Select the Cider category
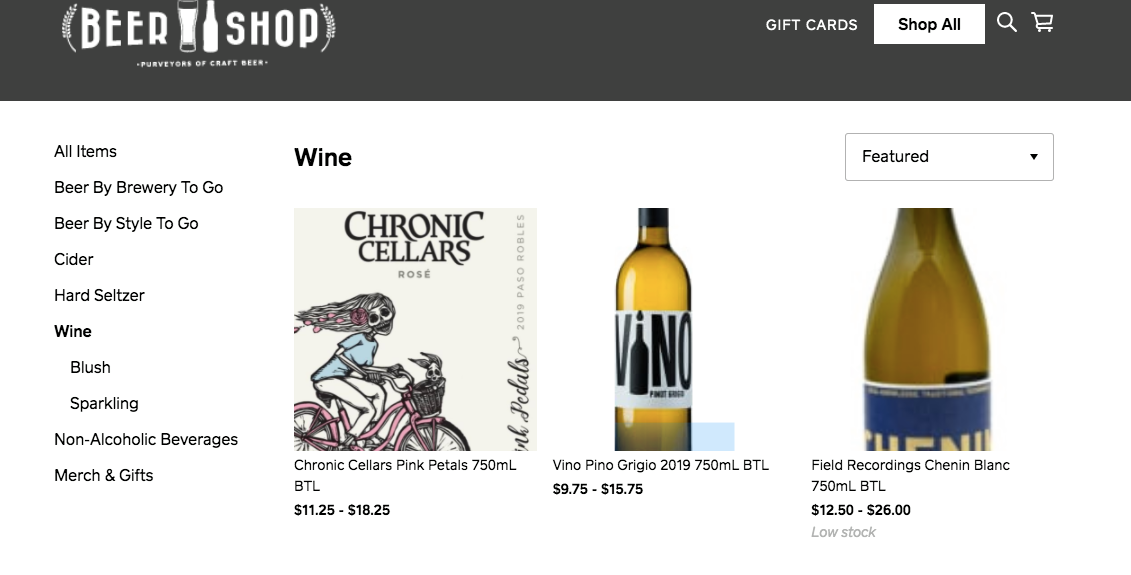This screenshot has width=1131, height=575. tap(74, 259)
